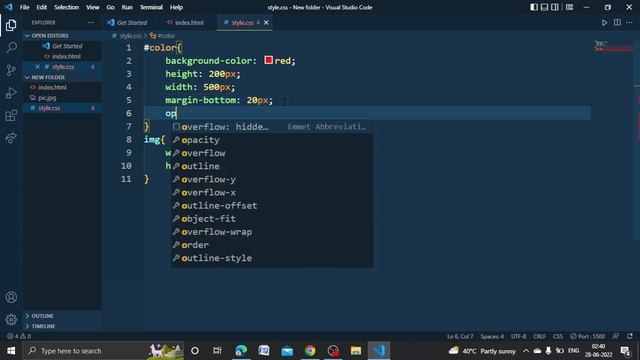Choose the outline-offset suggestion
The height and width of the screenshot is (360, 640).
pos(272,206)
